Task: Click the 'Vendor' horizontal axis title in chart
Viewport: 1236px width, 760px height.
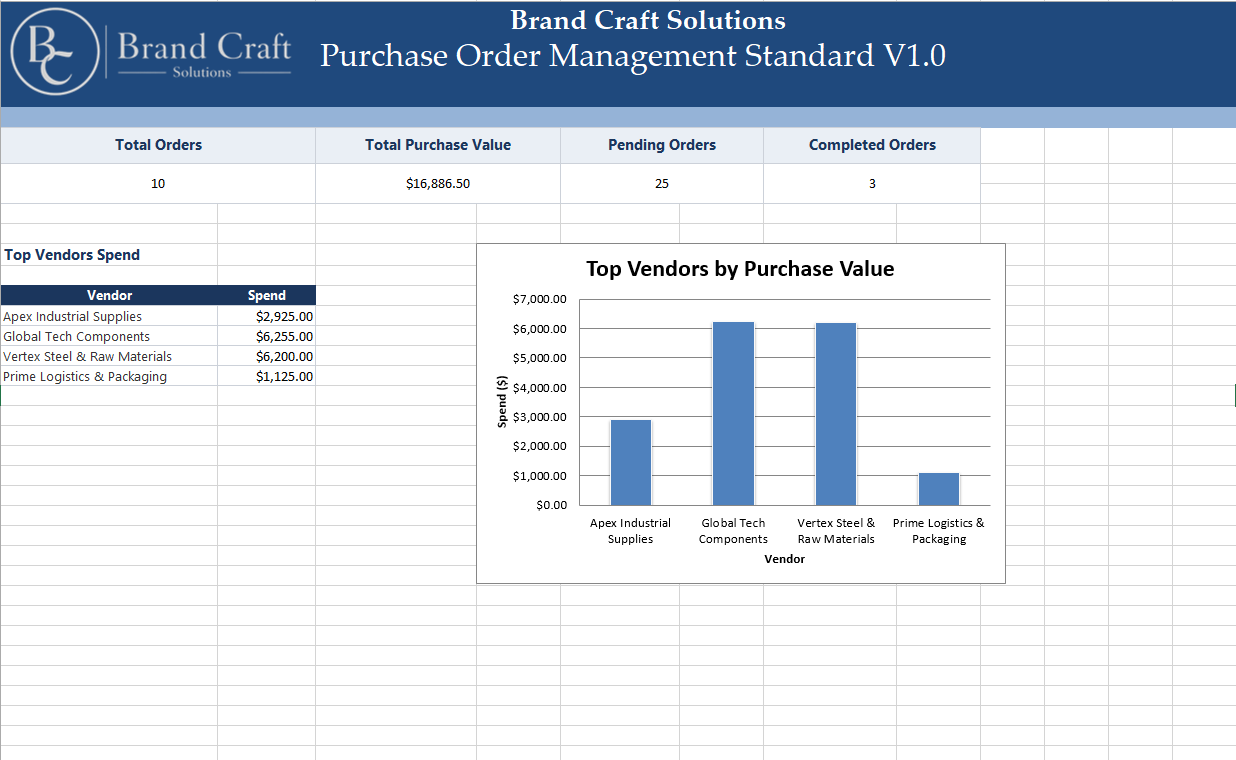Action: [785, 559]
